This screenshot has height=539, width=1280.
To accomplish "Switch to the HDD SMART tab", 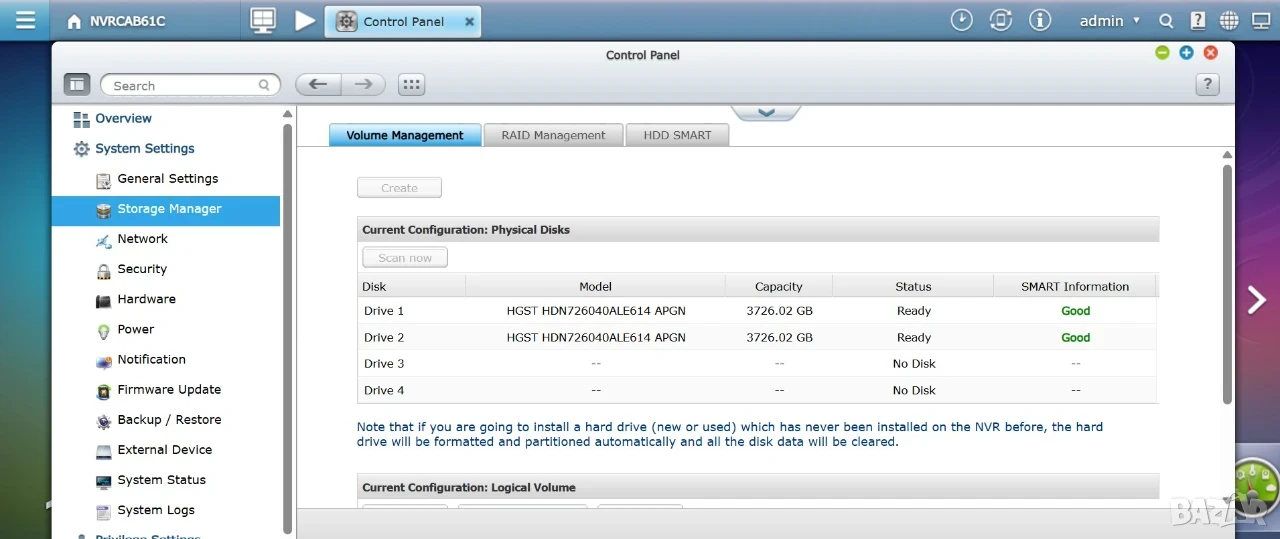I will point(677,135).
